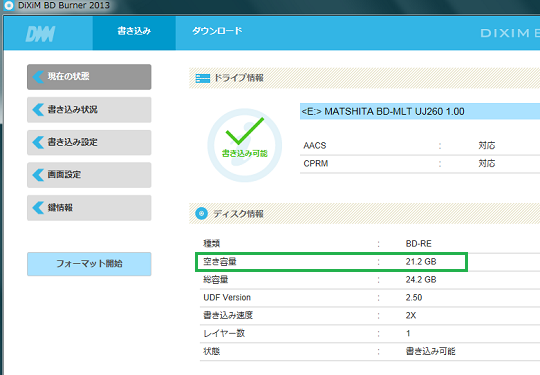Click the レイヤー数 label
This screenshot has height=375, width=540.
(224, 333)
